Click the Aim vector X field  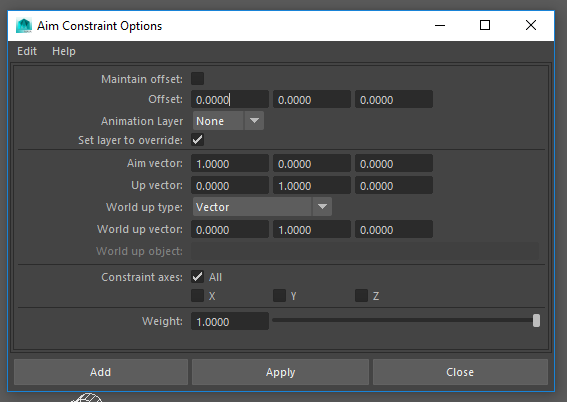pos(230,163)
